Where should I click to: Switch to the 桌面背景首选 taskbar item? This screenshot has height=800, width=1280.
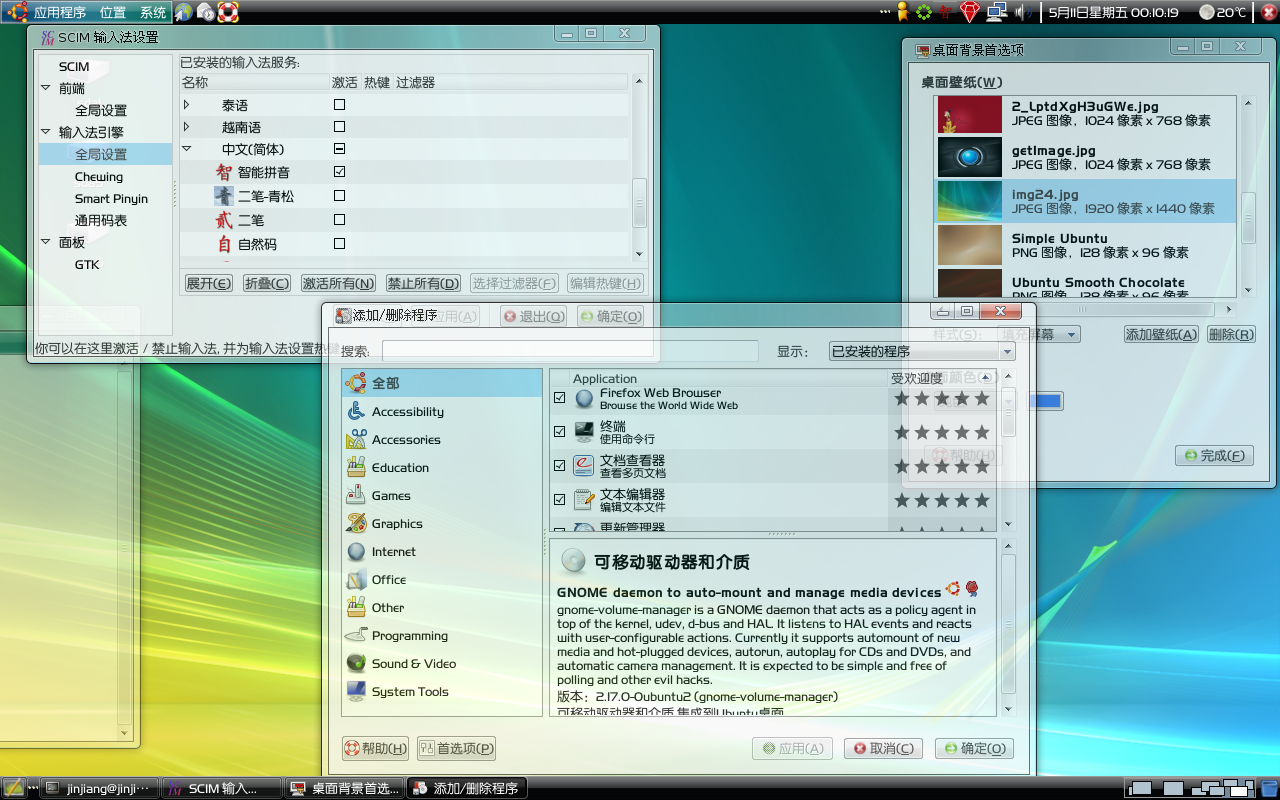(344, 788)
